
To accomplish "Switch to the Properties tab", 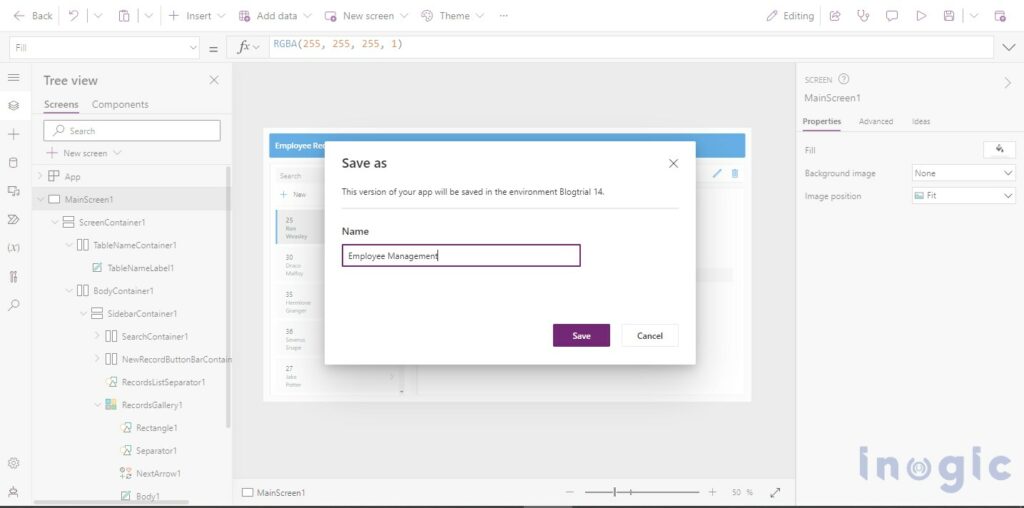I will click(x=822, y=121).
